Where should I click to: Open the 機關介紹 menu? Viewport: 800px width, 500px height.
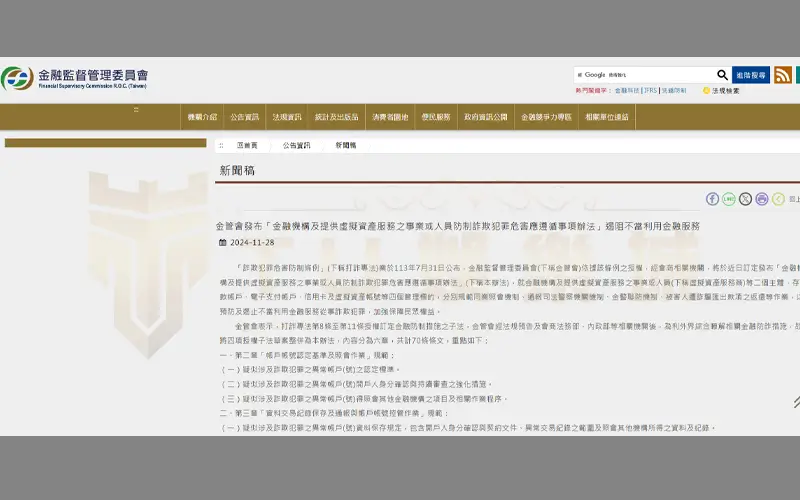tap(201, 117)
